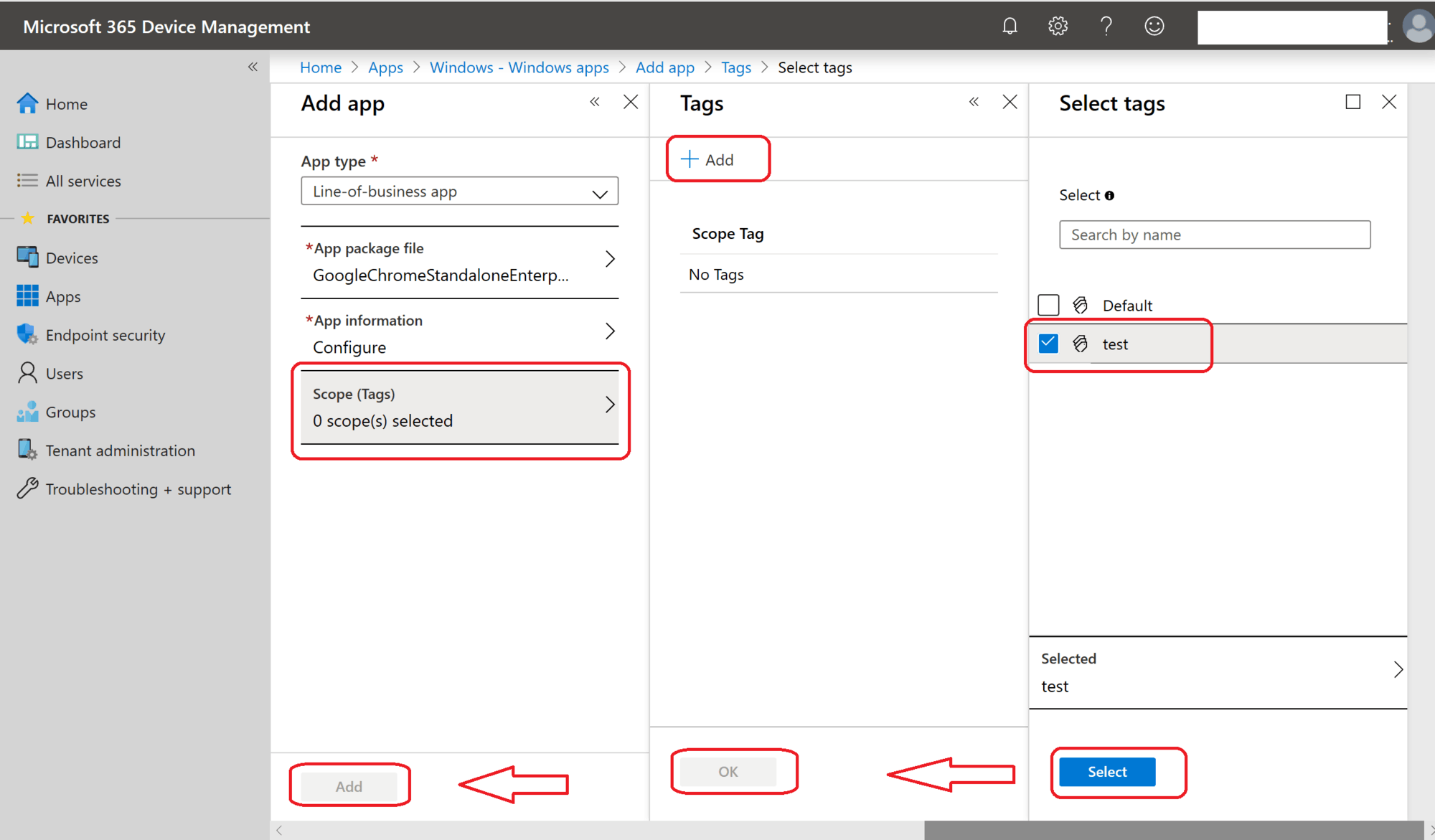Click the Select info icon

pyautogui.click(x=1109, y=196)
